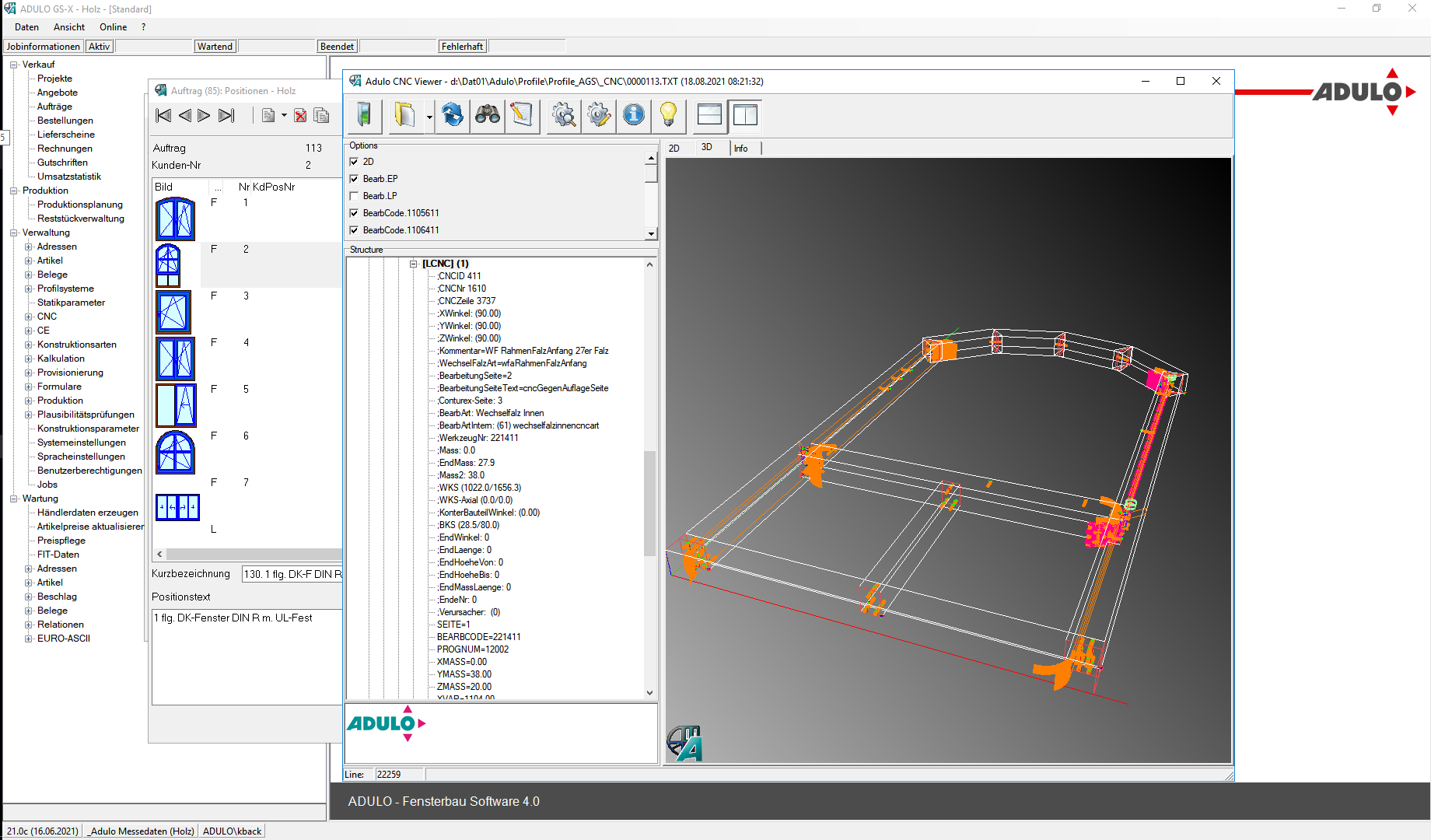This screenshot has width=1431, height=840.
Task: Click the Kurzbezeichnung input field
Action: click(x=292, y=574)
